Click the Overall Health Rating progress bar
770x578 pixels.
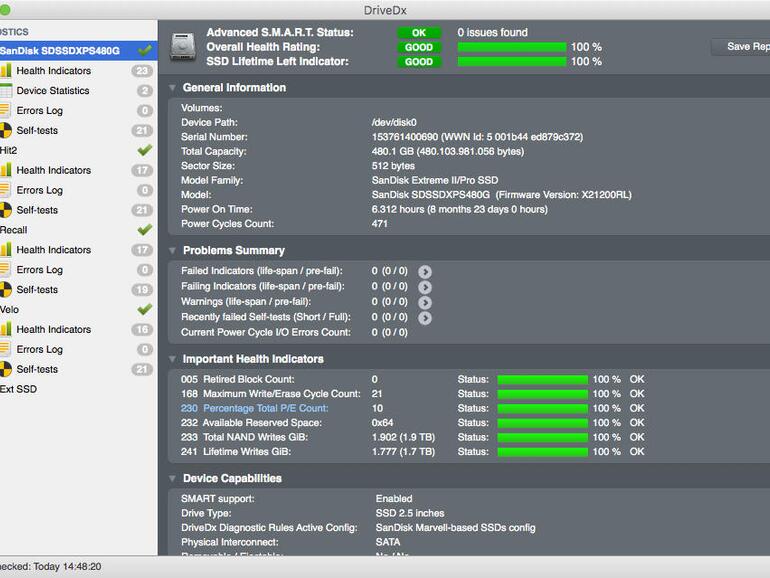coord(512,47)
